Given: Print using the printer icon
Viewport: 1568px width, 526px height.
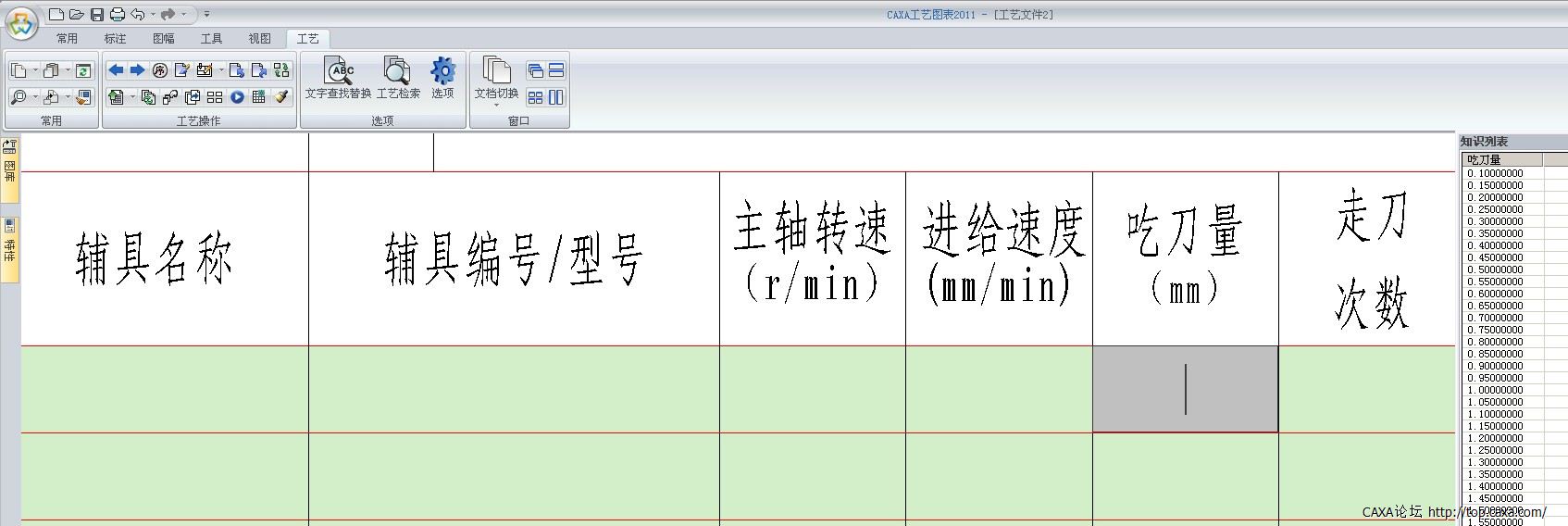Looking at the screenshot, I should (x=118, y=14).
